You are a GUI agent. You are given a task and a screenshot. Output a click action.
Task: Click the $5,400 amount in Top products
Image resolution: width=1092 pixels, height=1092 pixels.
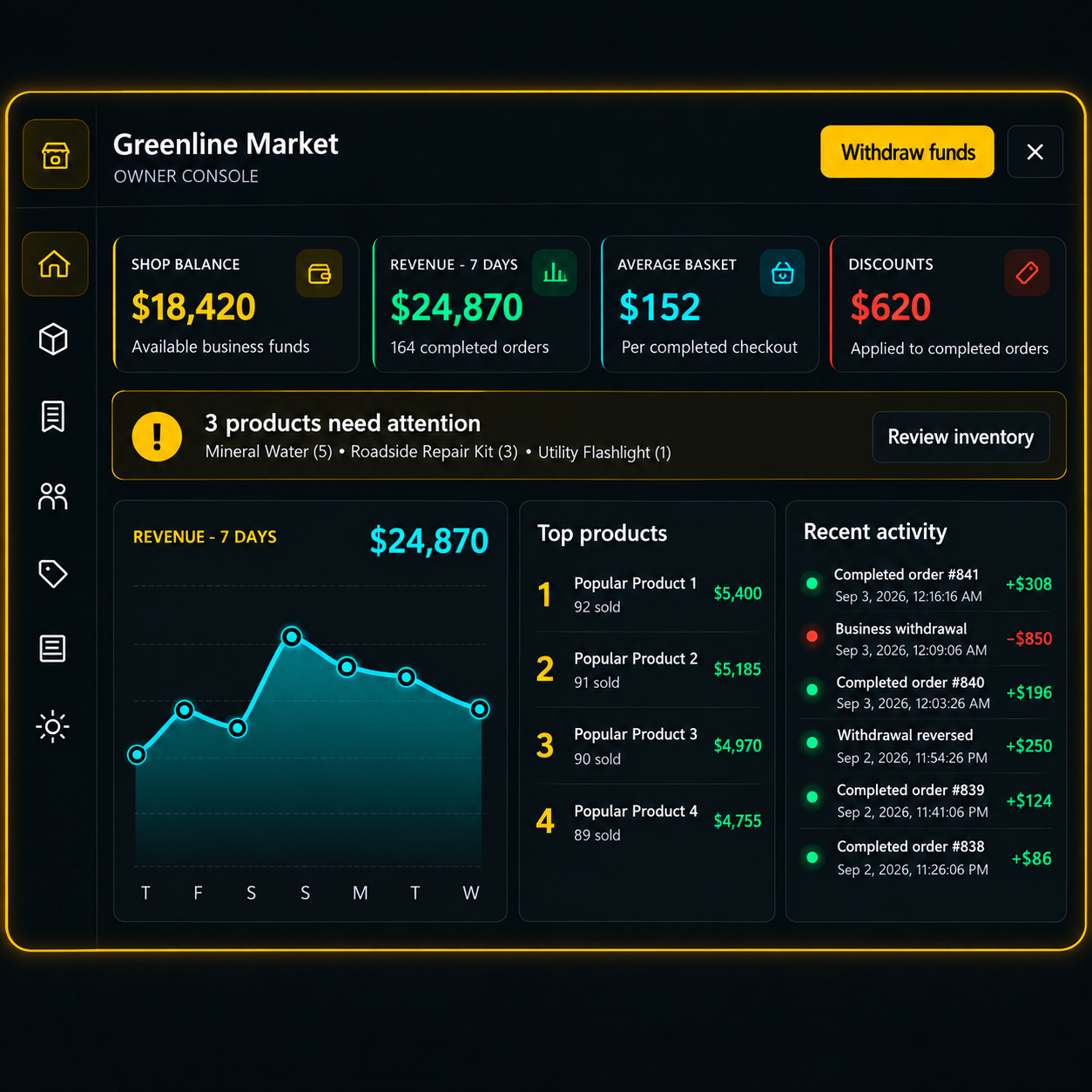[738, 594]
